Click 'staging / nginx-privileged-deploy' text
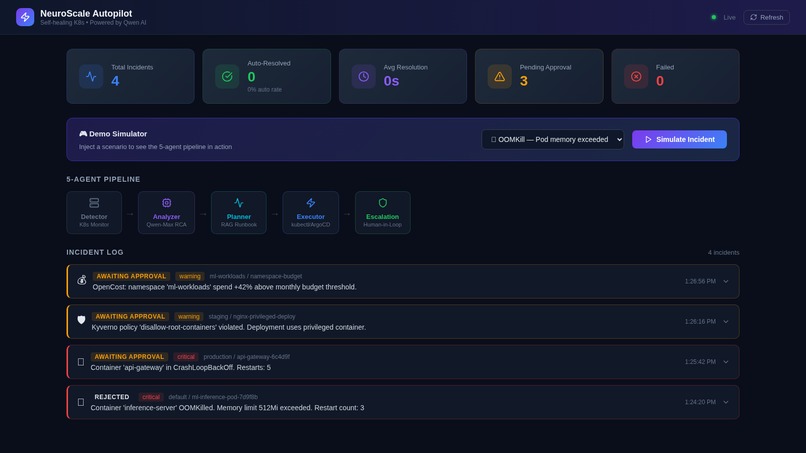Image resolution: width=806 pixels, height=453 pixels. [252, 316]
